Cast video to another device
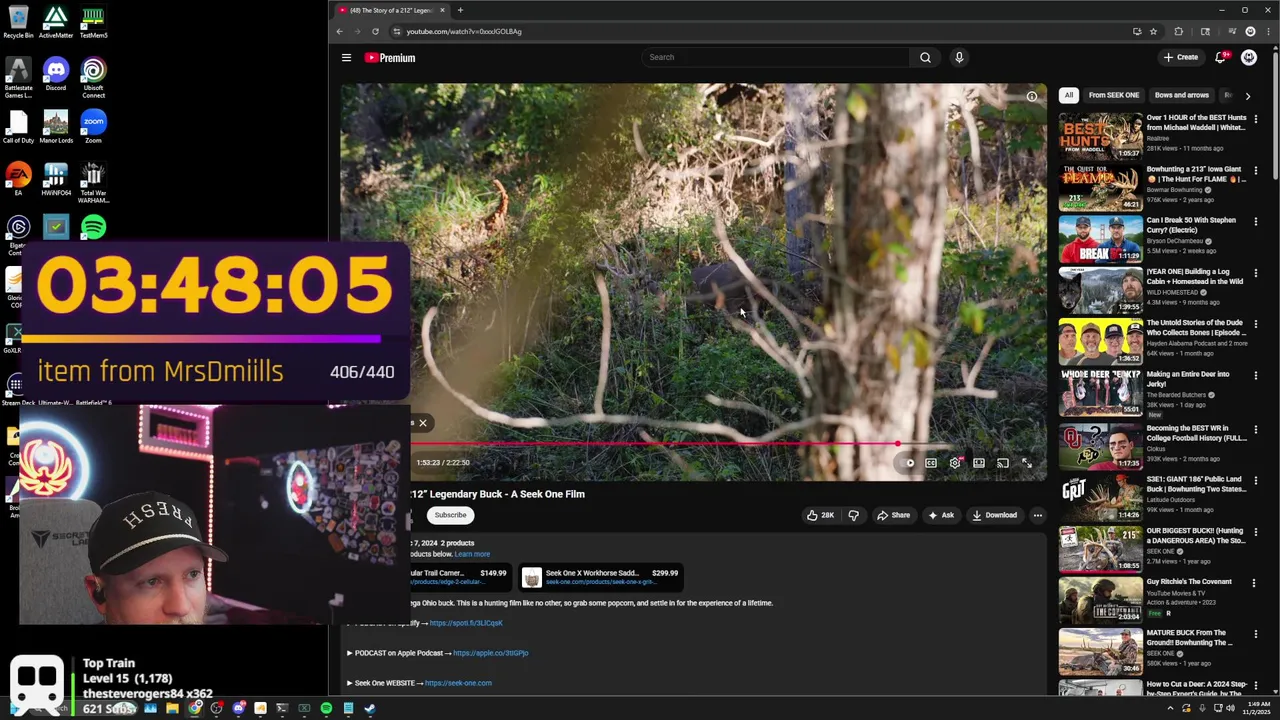This screenshot has height=720, width=1280. [x=1003, y=463]
